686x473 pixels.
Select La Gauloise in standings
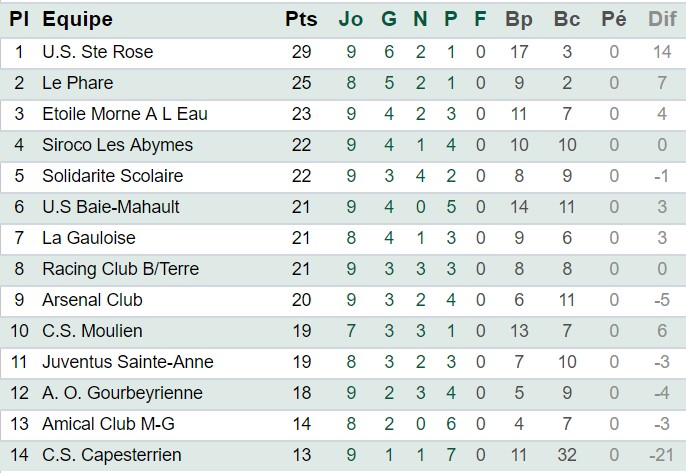pyautogui.click(x=89, y=238)
